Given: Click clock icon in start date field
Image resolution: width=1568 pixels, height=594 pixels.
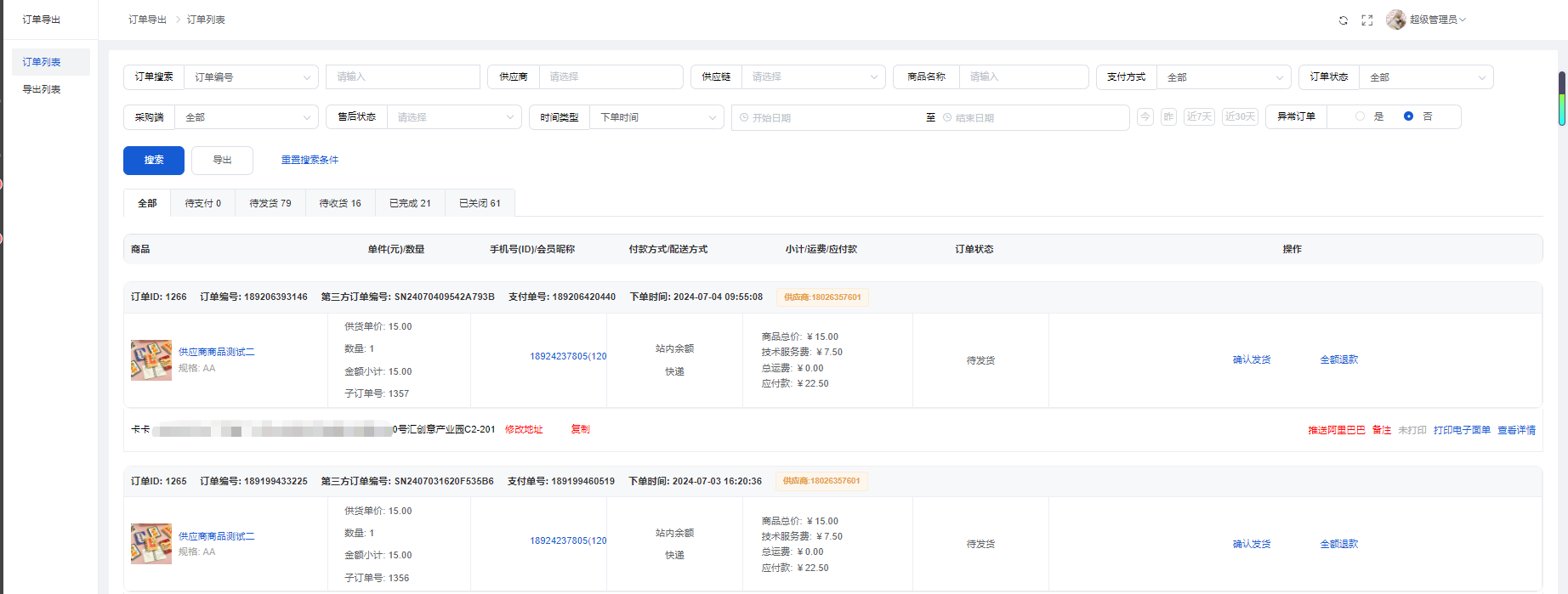Looking at the screenshot, I should (x=744, y=118).
